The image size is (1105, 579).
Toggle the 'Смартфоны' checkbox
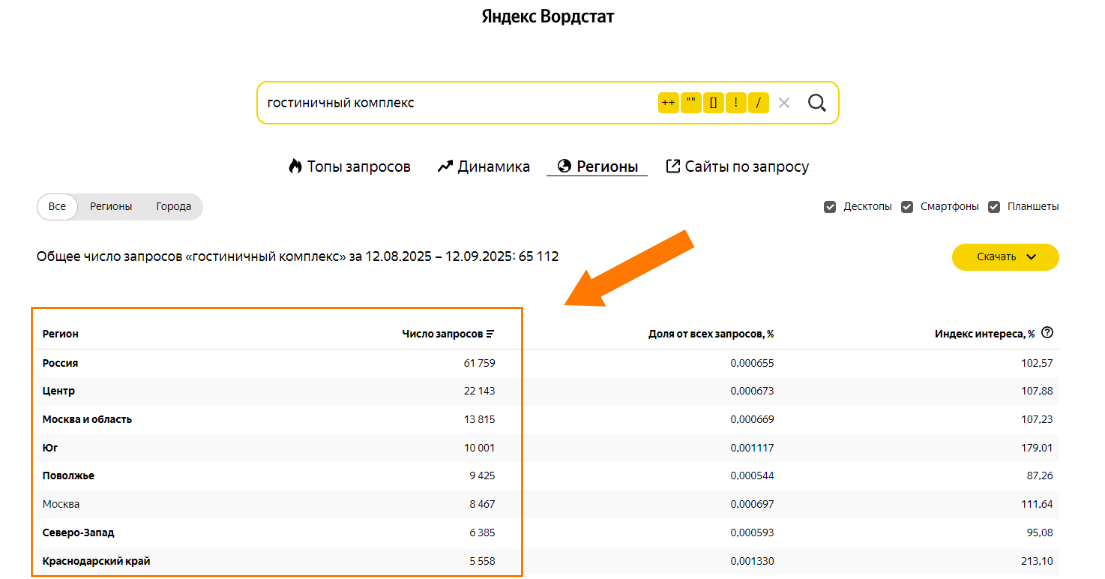[907, 207]
